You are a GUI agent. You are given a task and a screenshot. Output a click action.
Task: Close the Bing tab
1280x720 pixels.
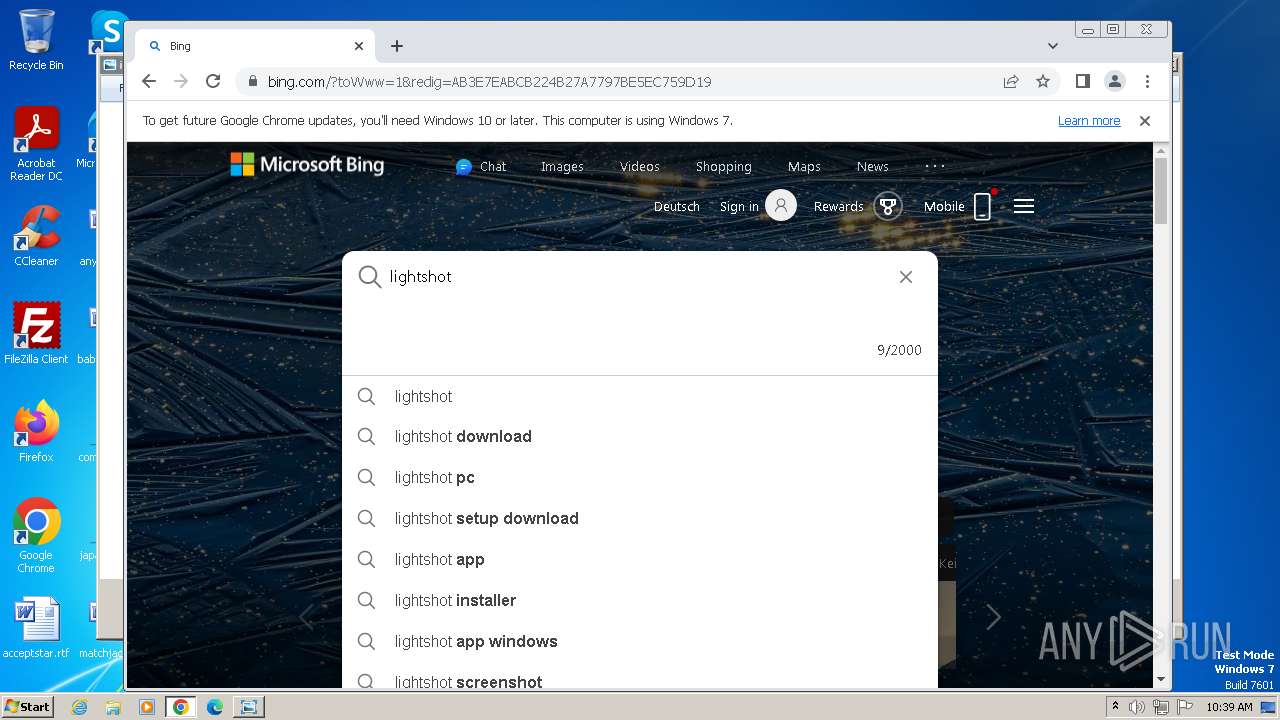[359, 46]
